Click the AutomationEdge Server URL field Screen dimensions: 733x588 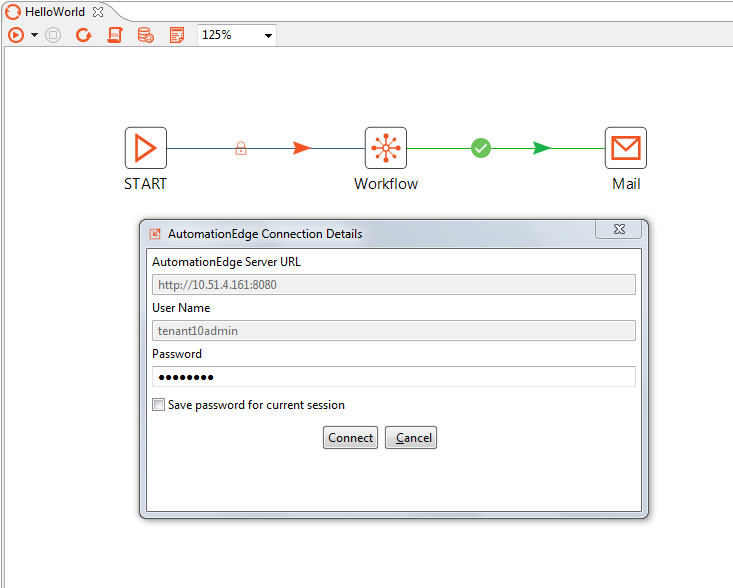[394, 285]
